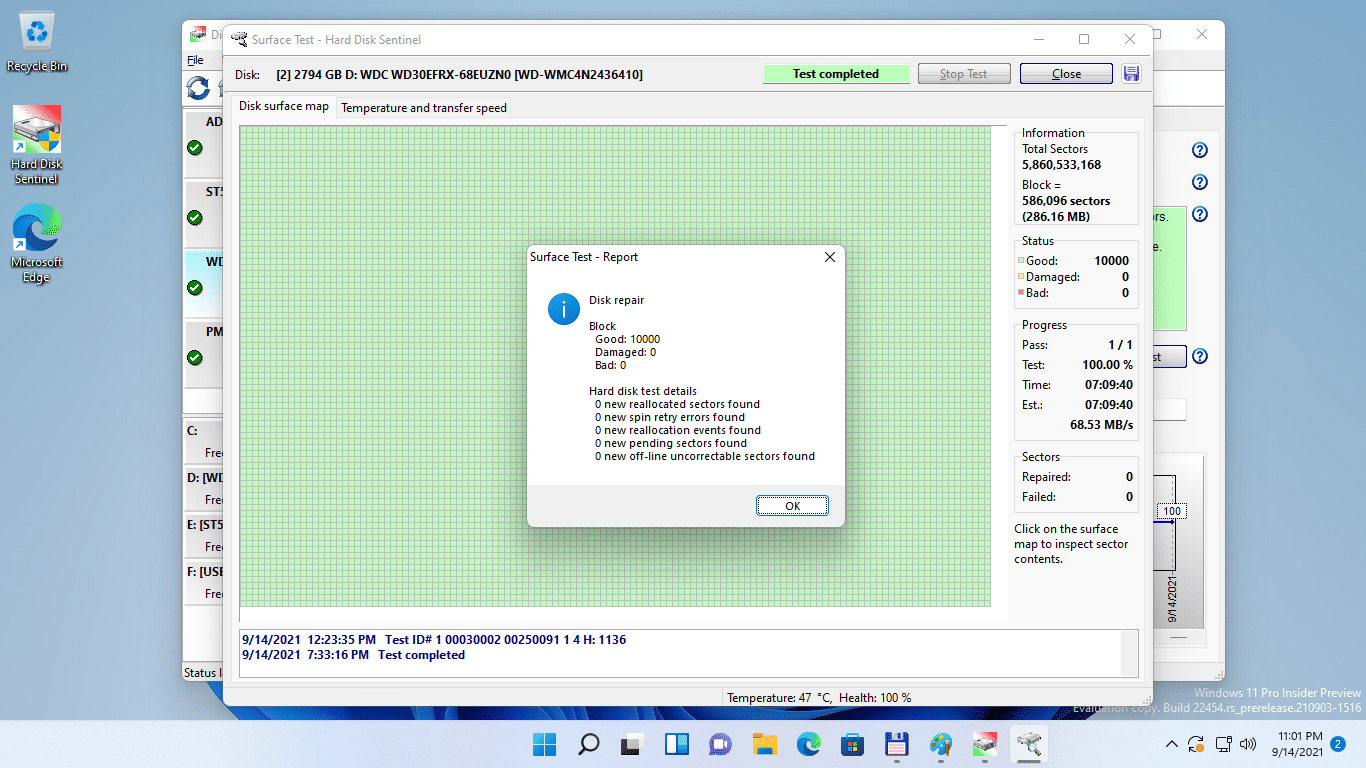The height and width of the screenshot is (768, 1366).
Task: Launch Microsoft Edge from the taskbar
Action: click(x=808, y=744)
